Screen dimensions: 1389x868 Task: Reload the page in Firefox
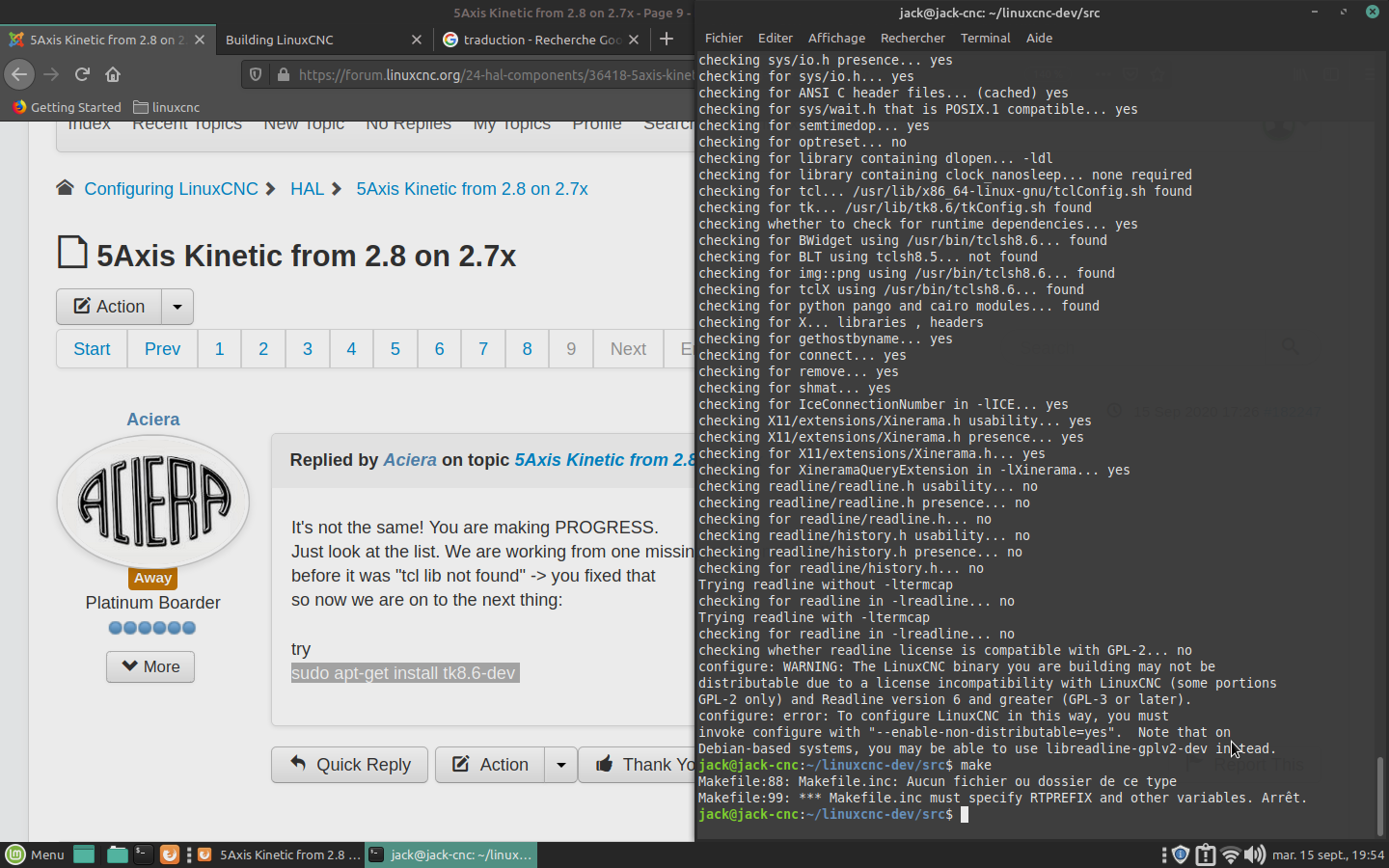(82, 74)
